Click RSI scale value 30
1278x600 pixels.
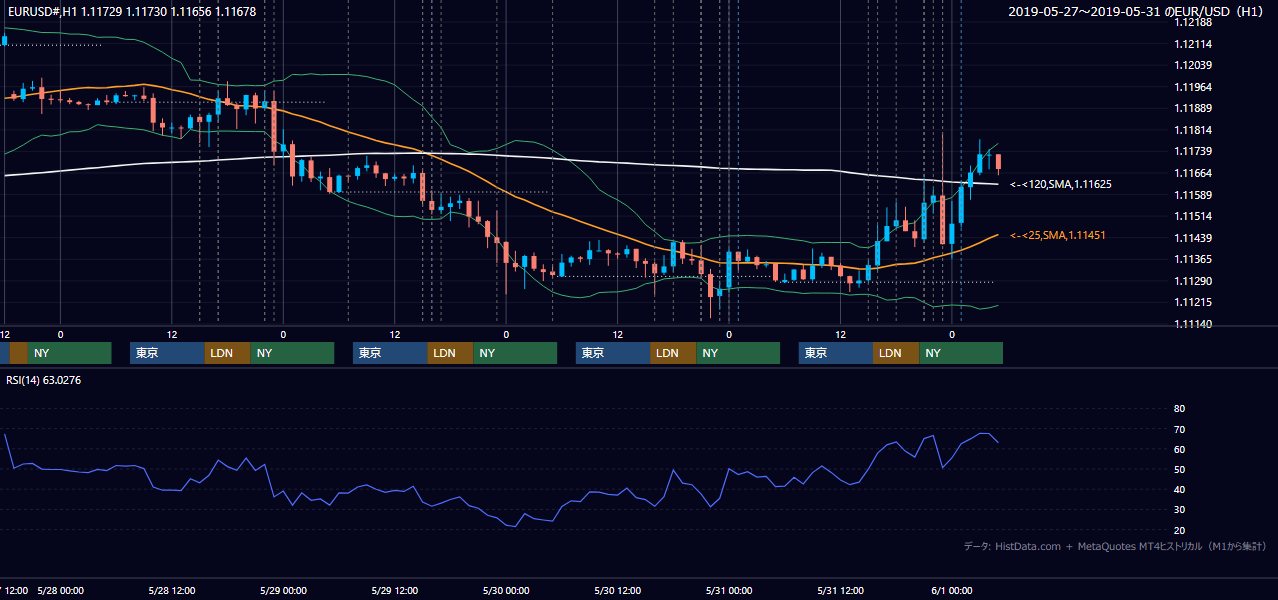[1179, 510]
